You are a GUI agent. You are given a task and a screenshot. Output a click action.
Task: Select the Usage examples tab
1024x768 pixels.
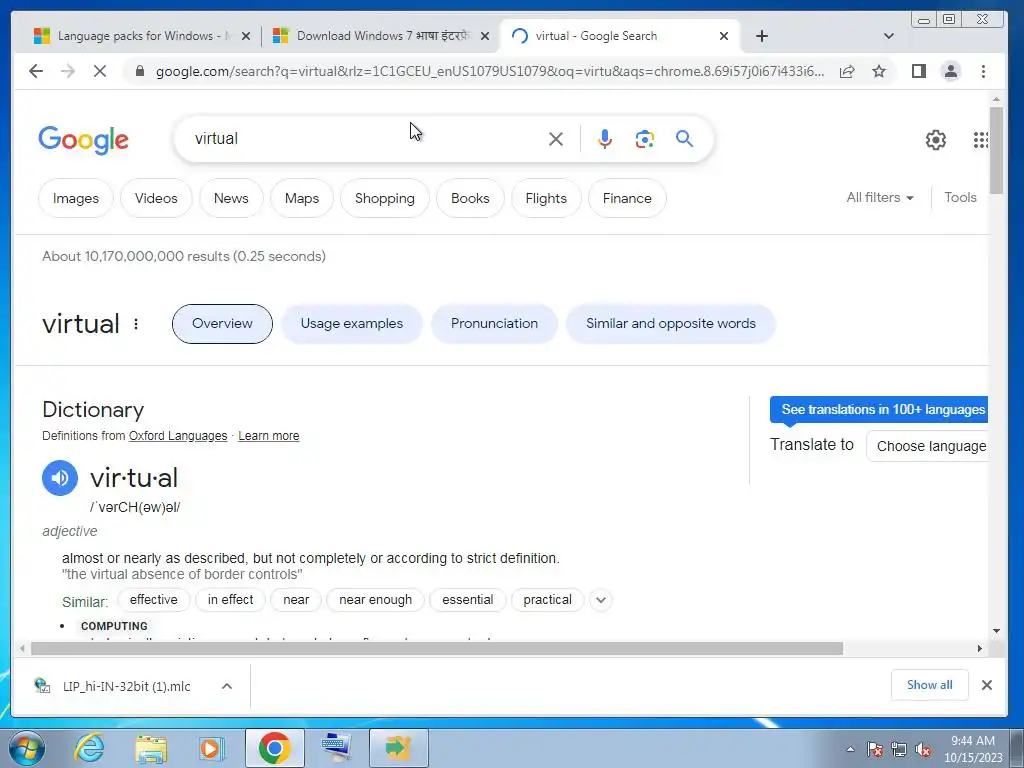351,324
